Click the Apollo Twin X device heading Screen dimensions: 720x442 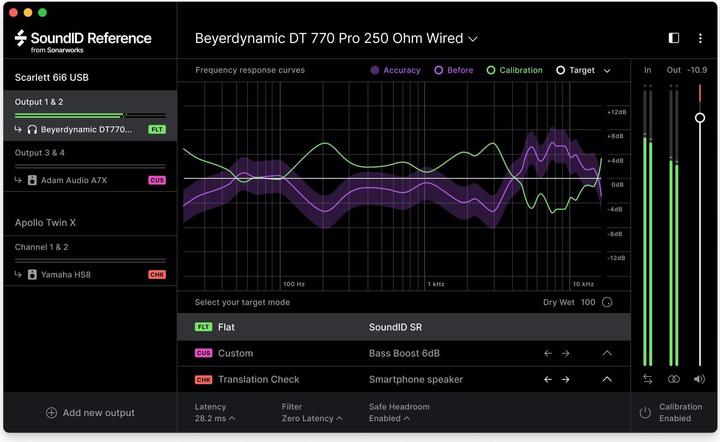(45, 223)
